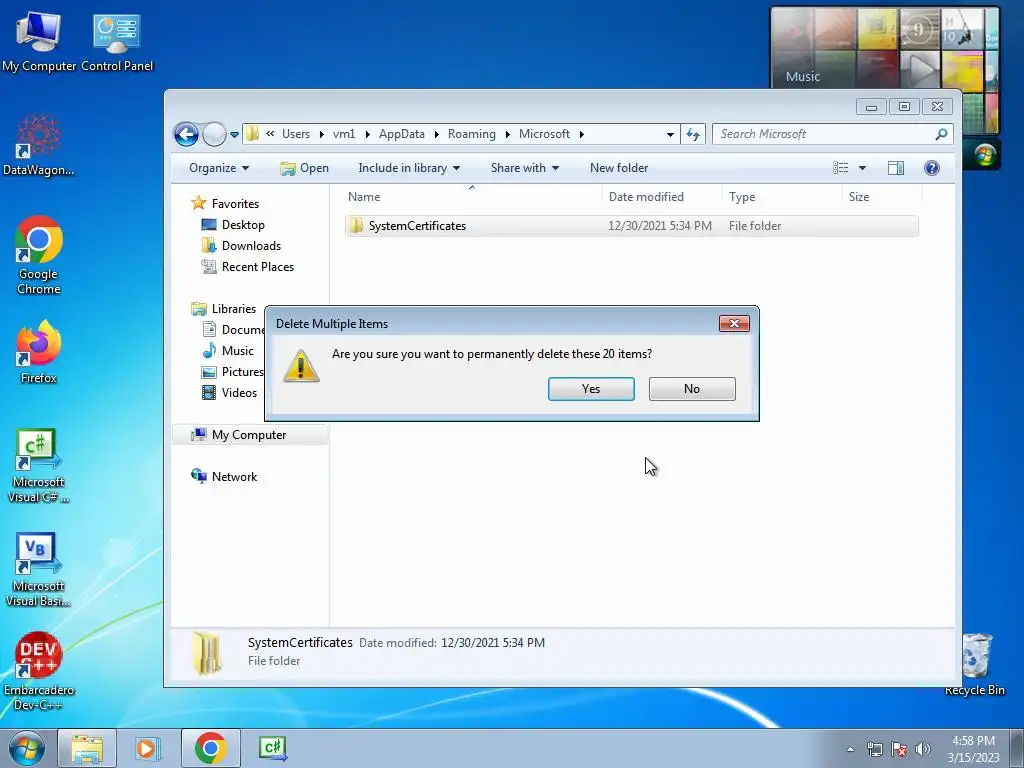Cancel deletion with the No button

pyautogui.click(x=692, y=389)
